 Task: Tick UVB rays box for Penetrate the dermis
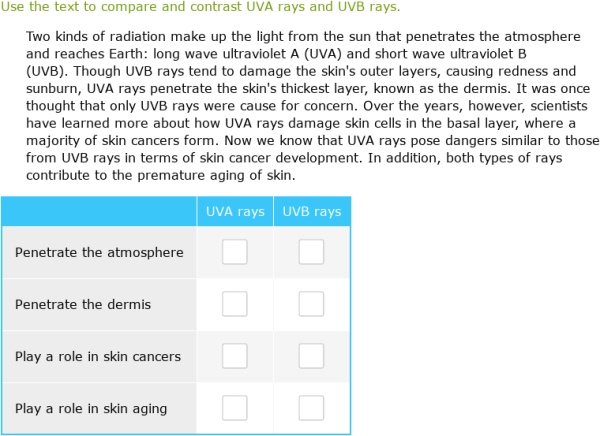tap(311, 304)
